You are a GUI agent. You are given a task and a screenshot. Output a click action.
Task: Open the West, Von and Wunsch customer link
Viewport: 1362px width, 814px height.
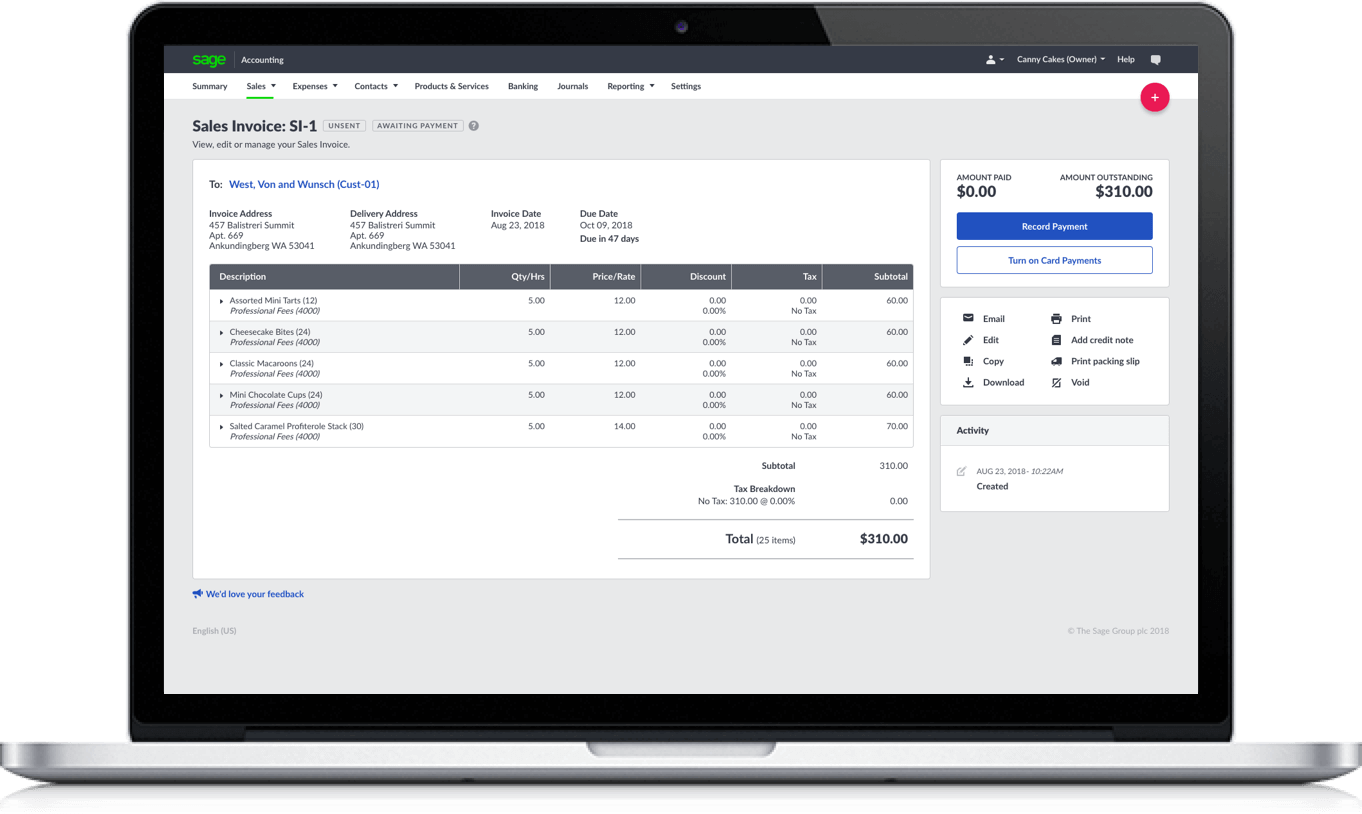coord(304,184)
